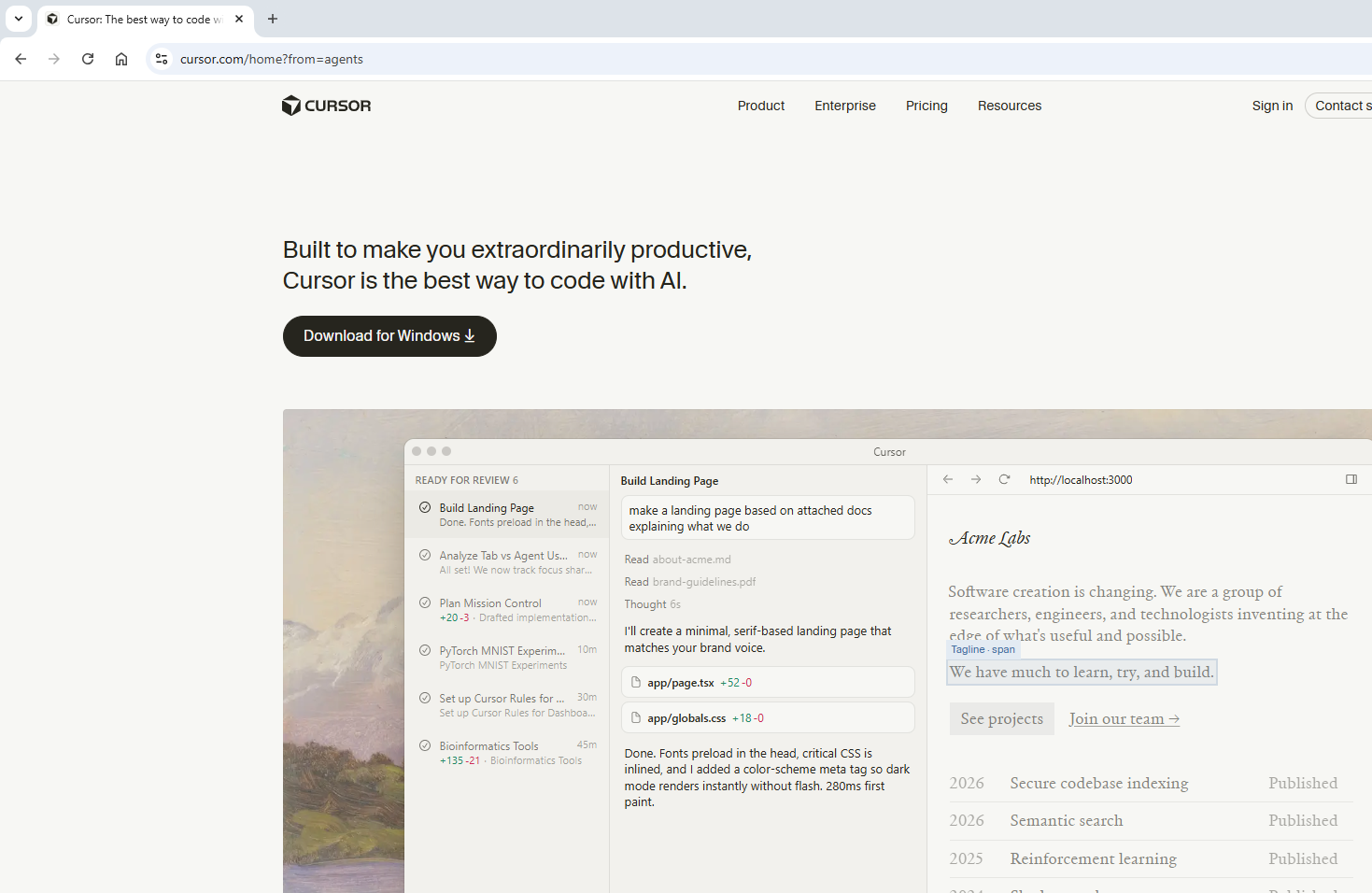Select the Cursor tab
Screen dimensions: 1372x893
point(146,19)
